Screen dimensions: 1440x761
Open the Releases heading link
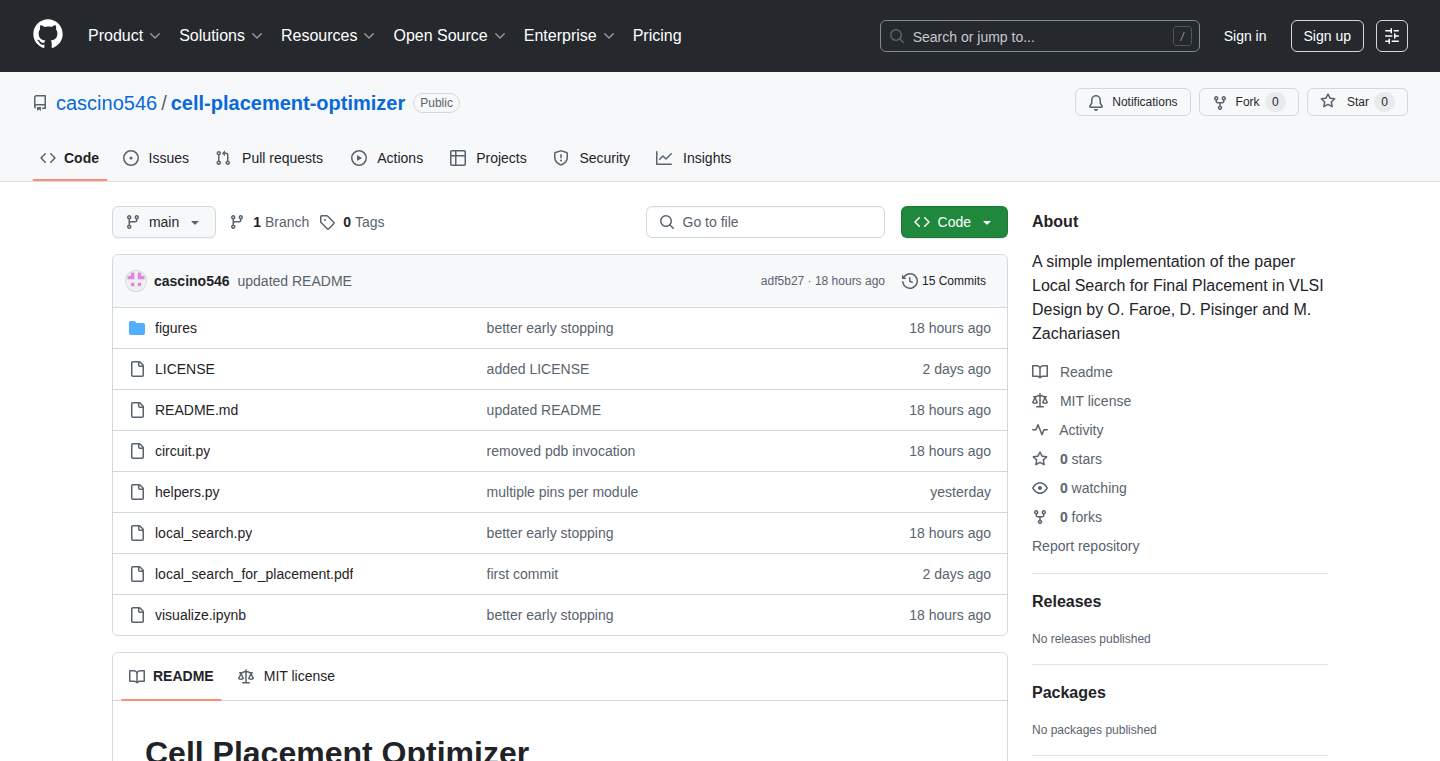tap(1066, 602)
